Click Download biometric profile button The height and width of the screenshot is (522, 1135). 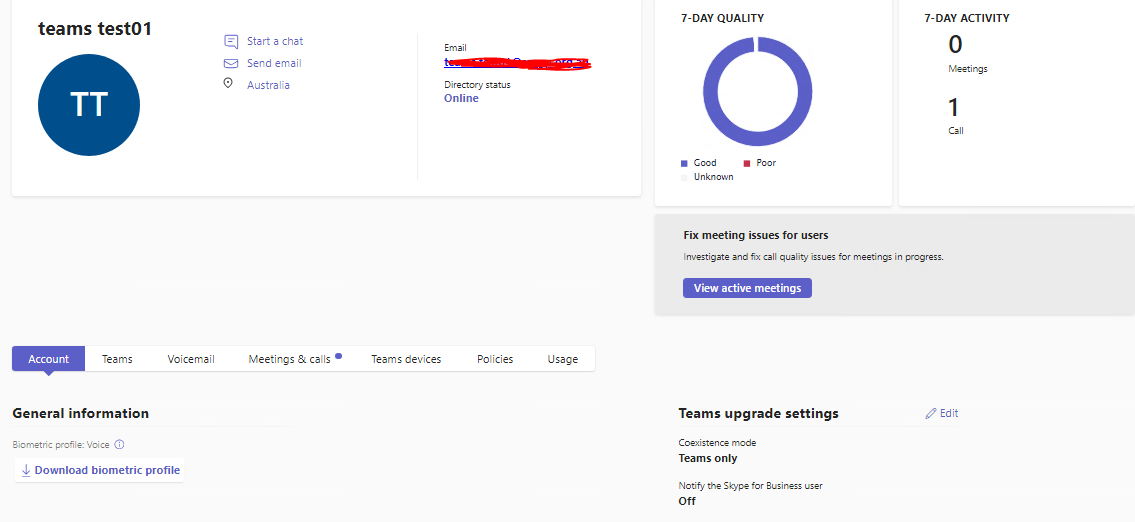click(x=100, y=471)
